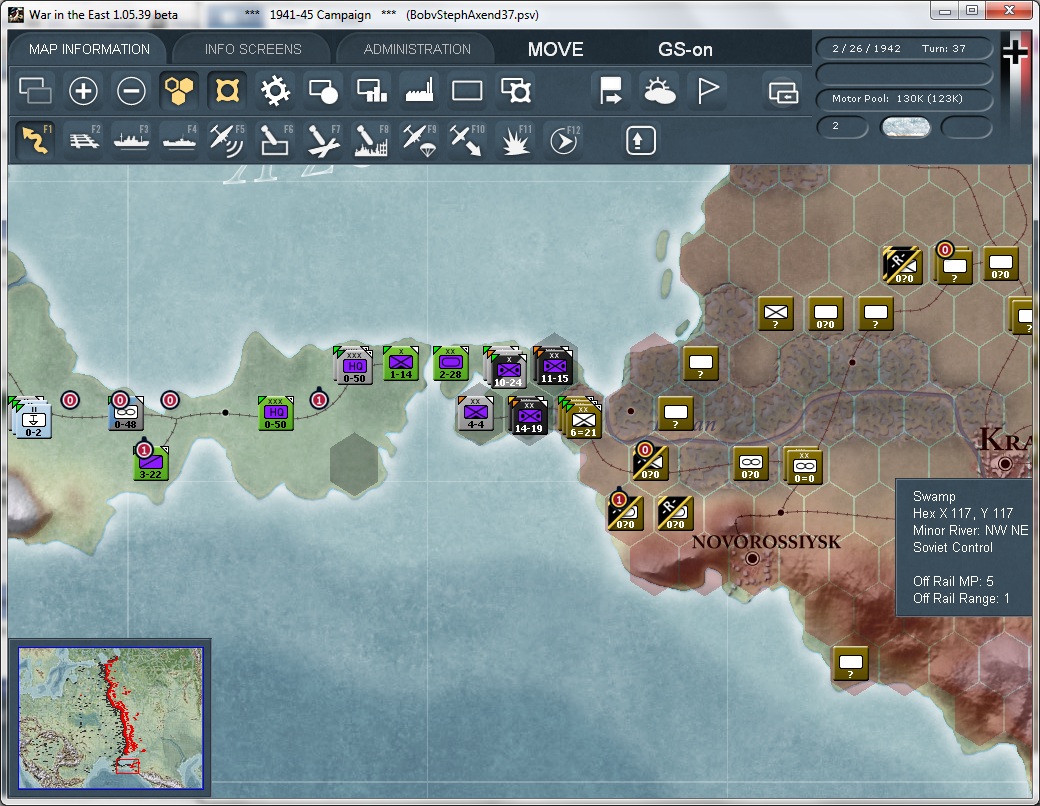Viewport: 1040px width, 806px height.
Task: Click the pennant flag toolbar icon
Action: click(x=708, y=91)
